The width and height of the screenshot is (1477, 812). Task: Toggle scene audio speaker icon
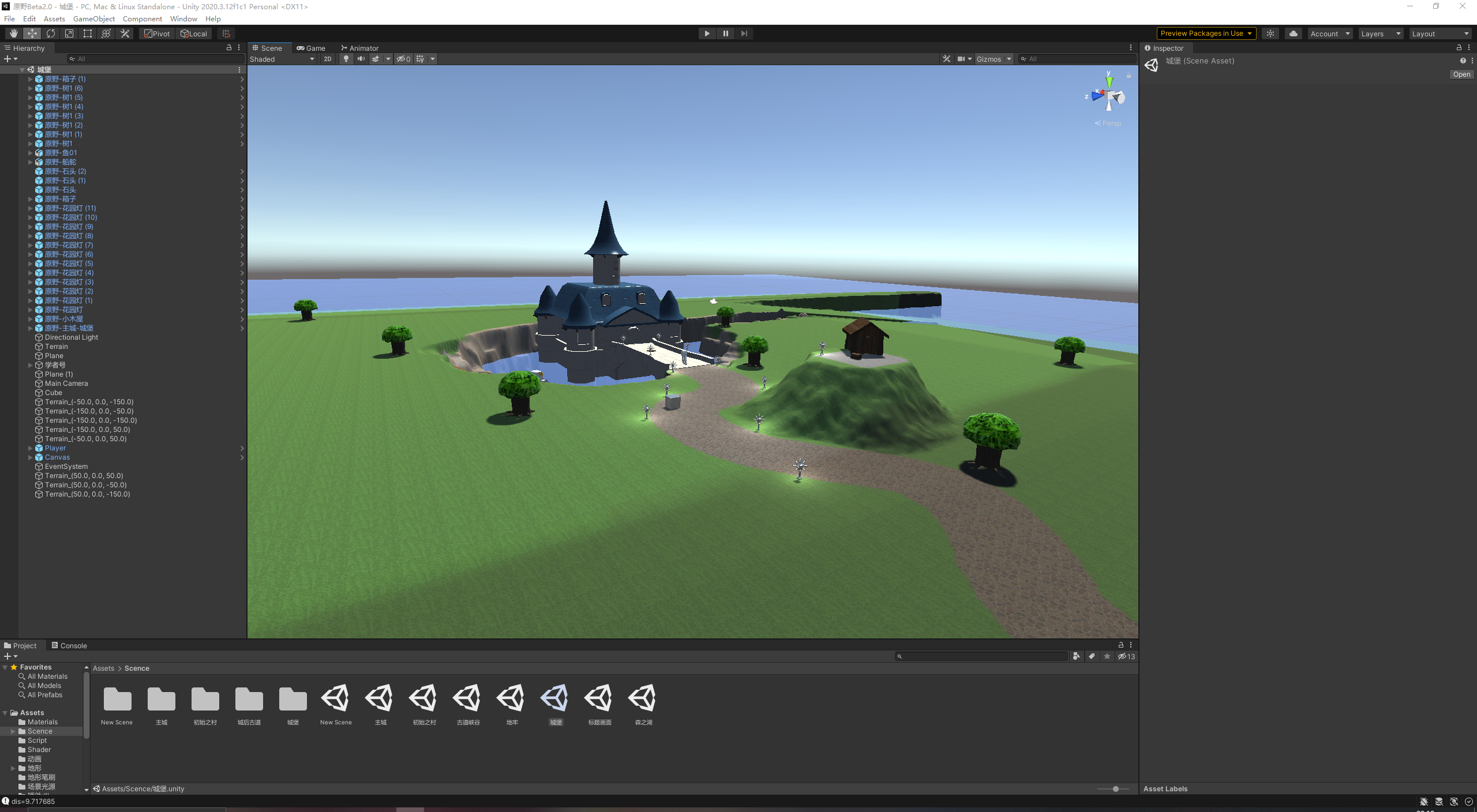361,59
